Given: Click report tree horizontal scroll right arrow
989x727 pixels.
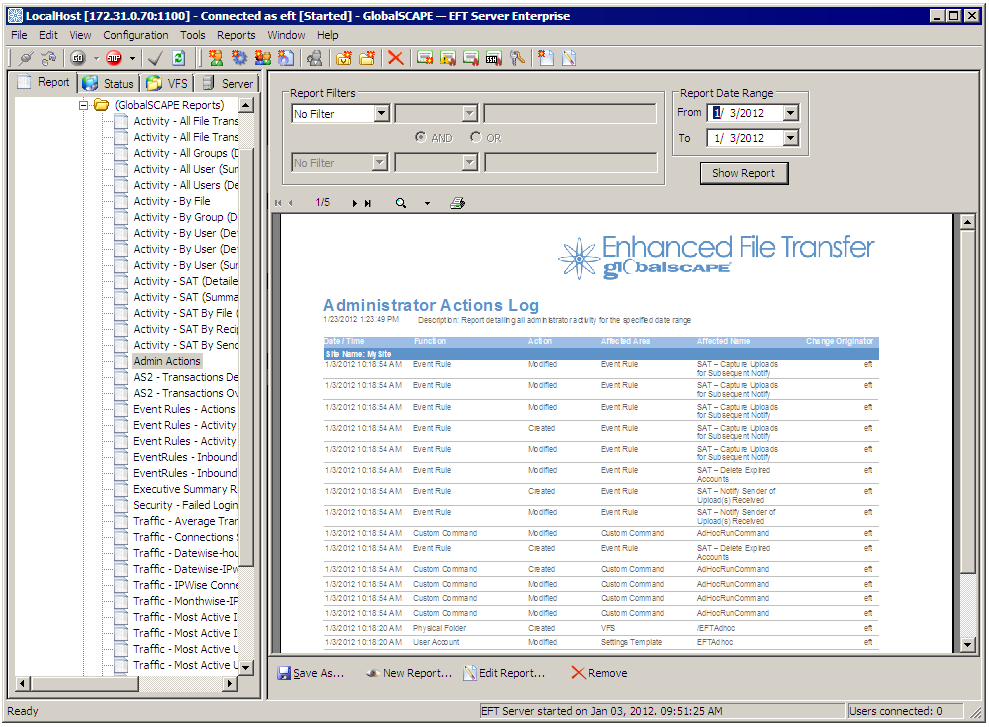Looking at the screenshot, I should coord(230,683).
